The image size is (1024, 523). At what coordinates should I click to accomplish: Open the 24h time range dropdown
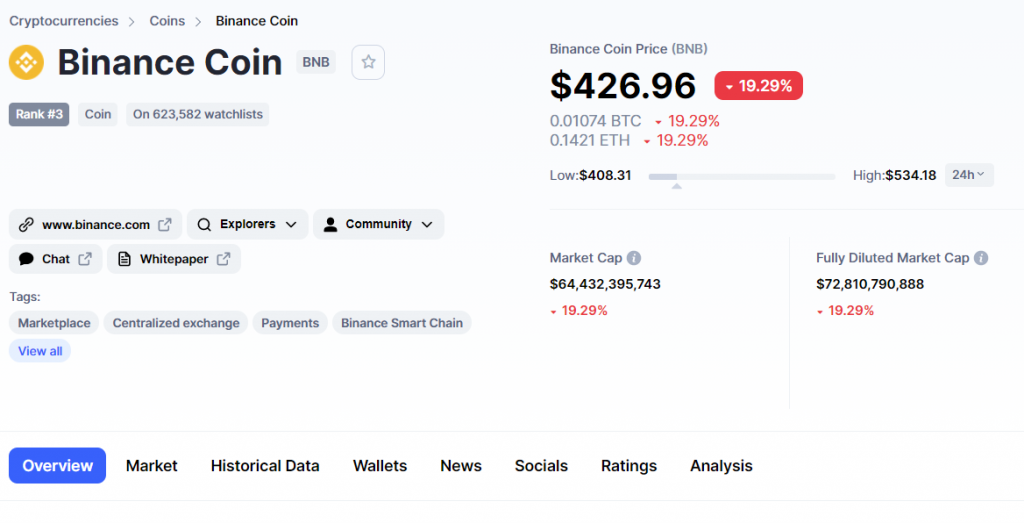click(x=968, y=175)
